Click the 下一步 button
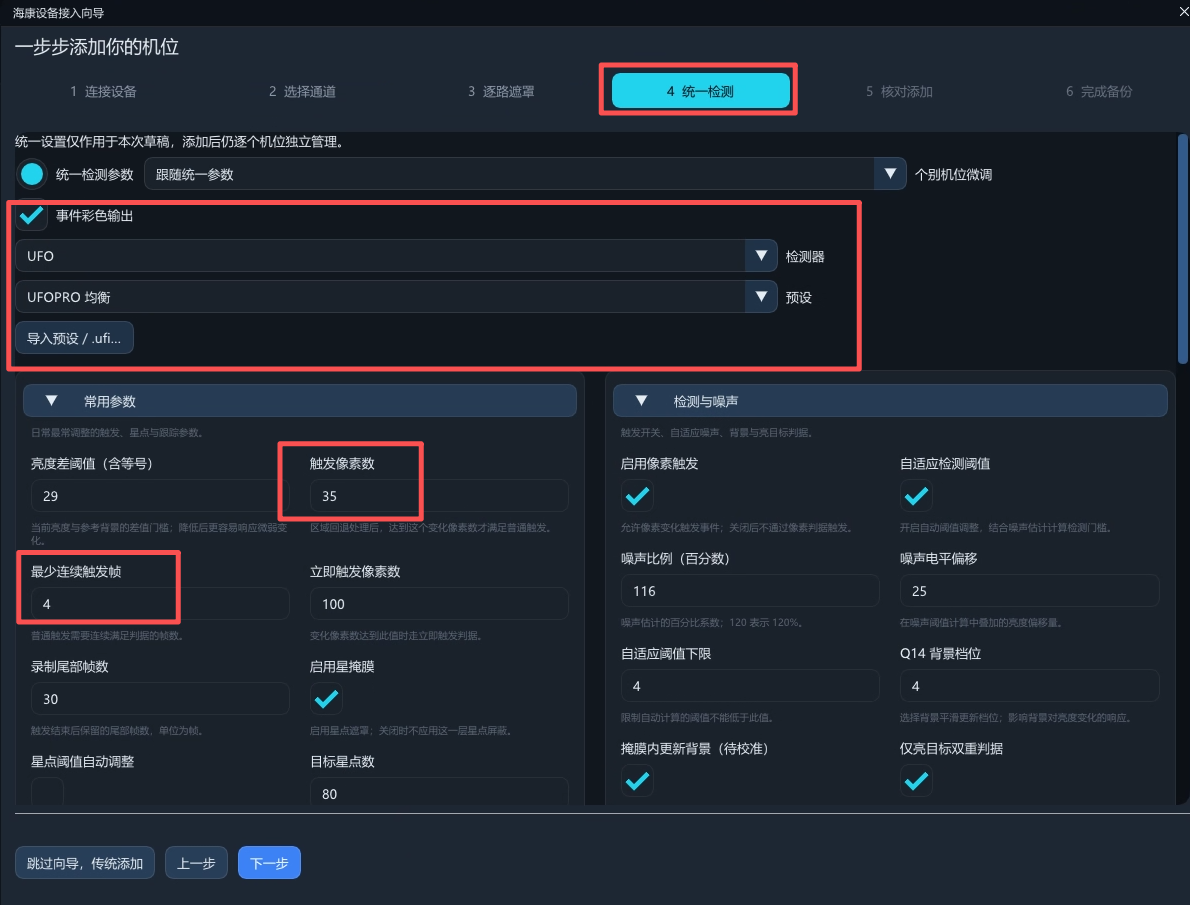This screenshot has height=905, width=1190. click(269, 862)
